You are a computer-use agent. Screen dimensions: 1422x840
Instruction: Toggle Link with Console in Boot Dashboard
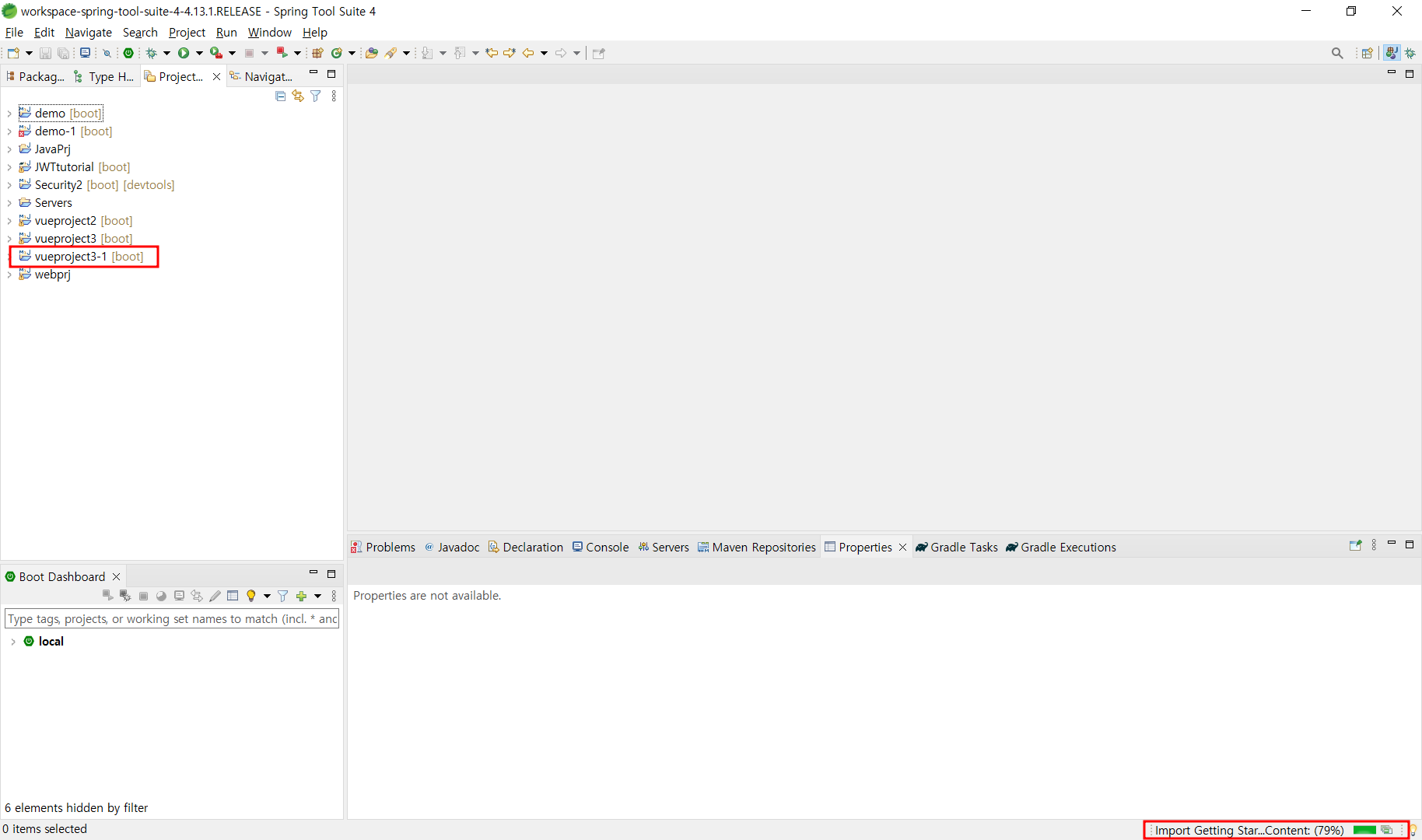197,596
